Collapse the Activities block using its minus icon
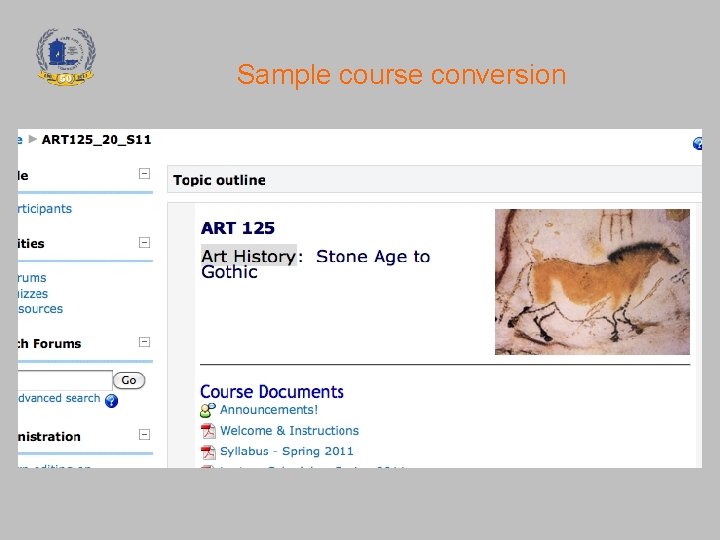This screenshot has height=540, width=720. point(144,242)
